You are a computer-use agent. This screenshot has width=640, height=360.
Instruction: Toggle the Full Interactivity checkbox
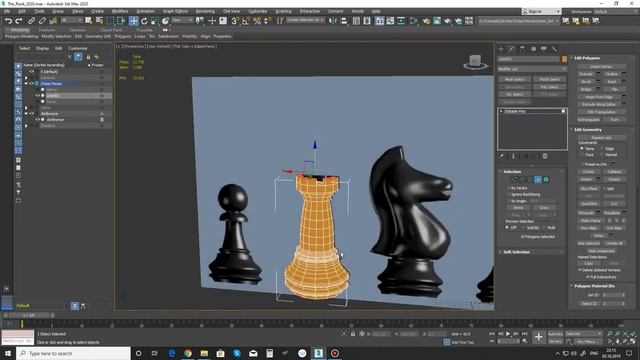point(588,277)
